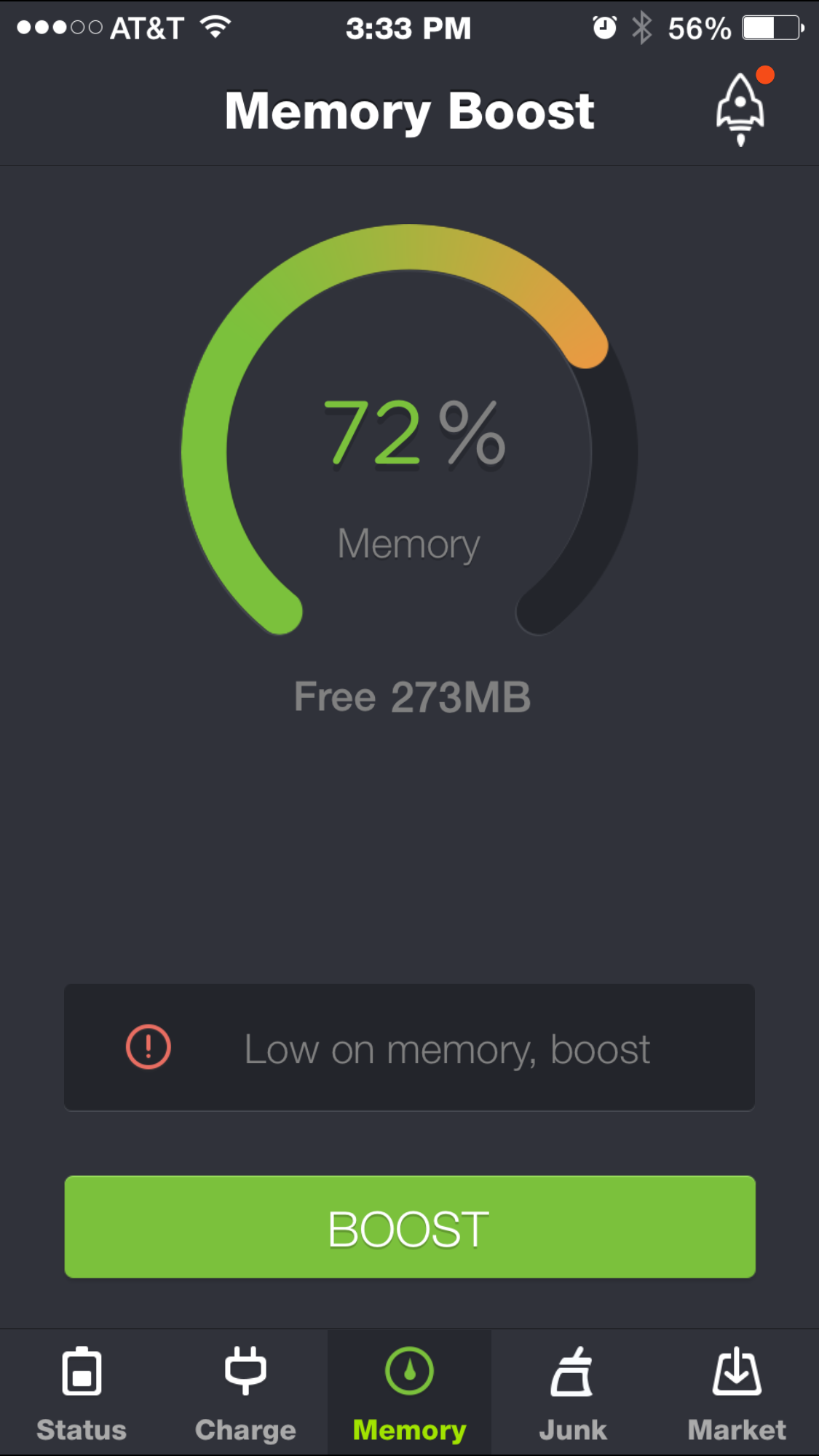Tap the Free 273MB text

click(412, 696)
